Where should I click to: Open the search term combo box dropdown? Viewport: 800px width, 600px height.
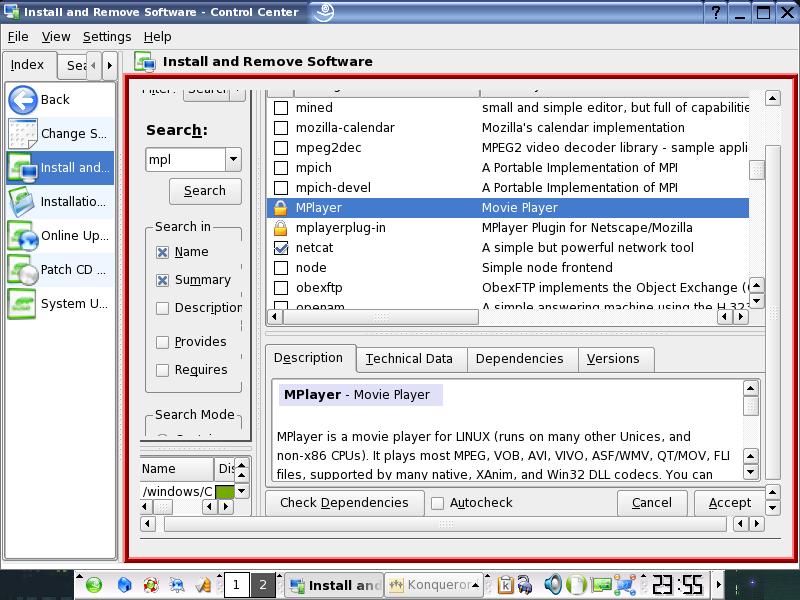(x=233, y=160)
